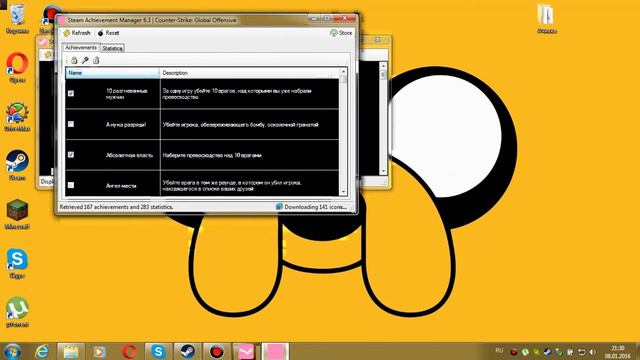Click the 'Downloading 141 icons' status indicator
This screenshot has height=360, width=640.
[x=311, y=207]
